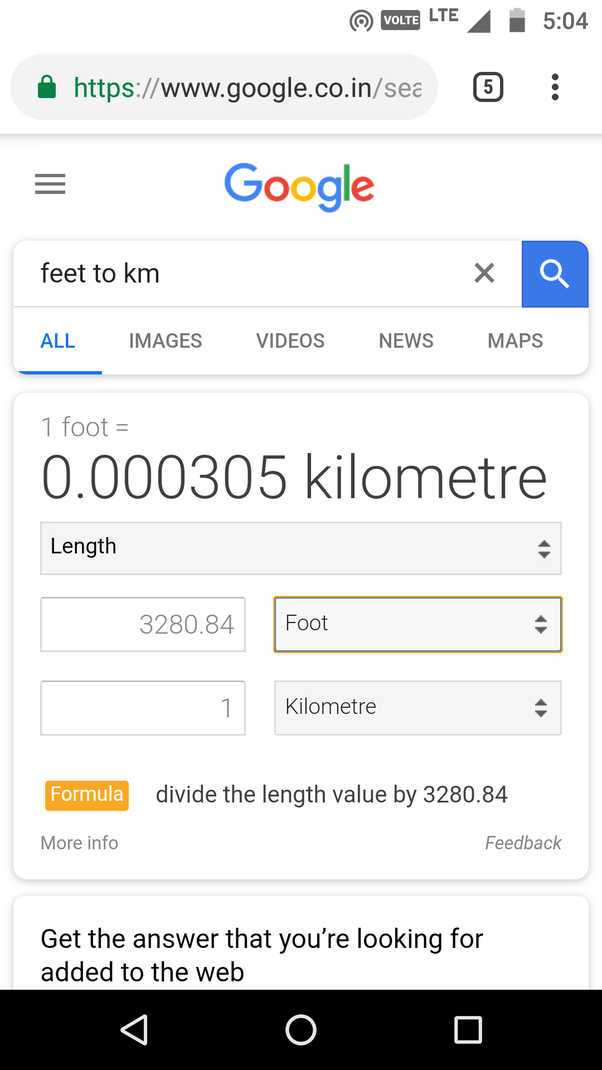This screenshot has height=1070, width=602.
Task: Click the Google logo
Action: click(299, 186)
